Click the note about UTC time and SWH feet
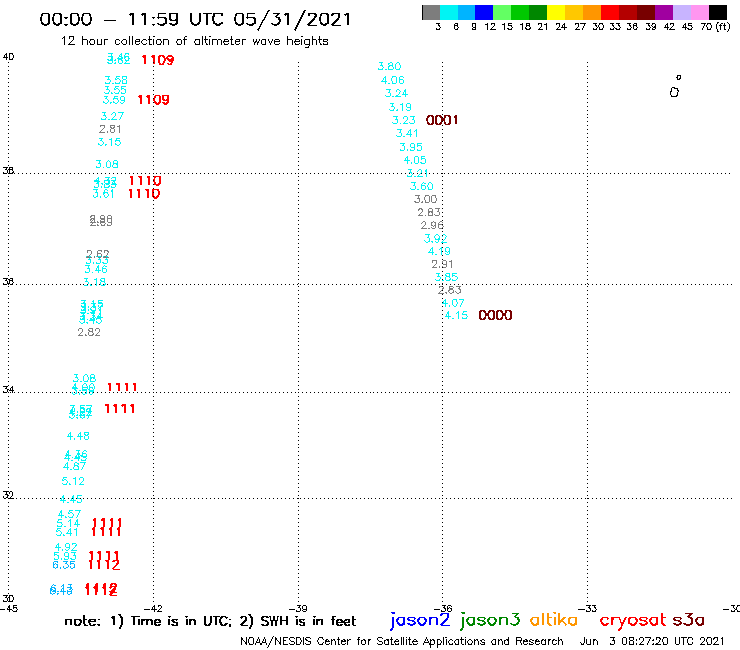740x650 pixels. click(x=210, y=621)
